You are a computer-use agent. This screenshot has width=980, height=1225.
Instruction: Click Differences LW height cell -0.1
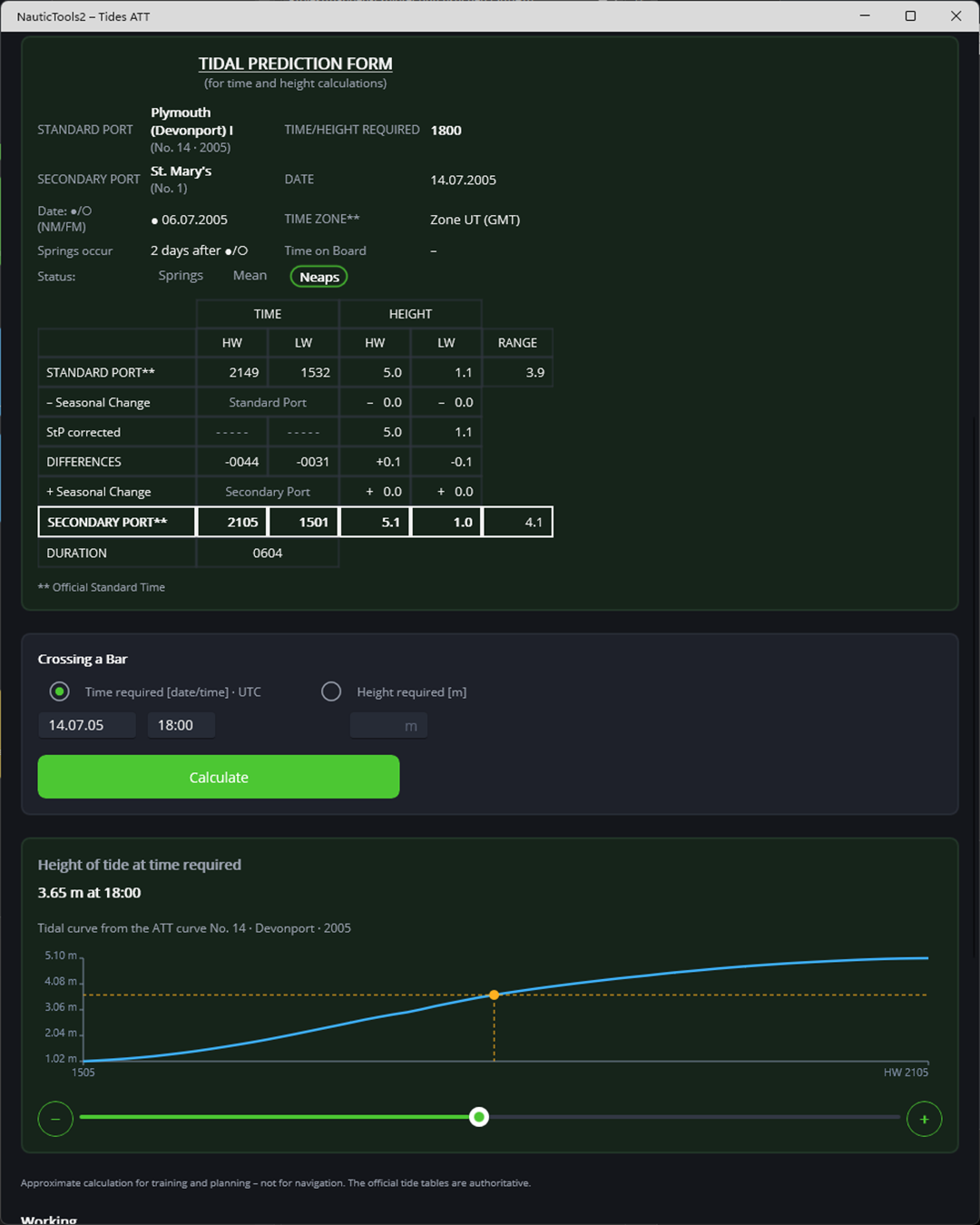pyautogui.click(x=446, y=462)
